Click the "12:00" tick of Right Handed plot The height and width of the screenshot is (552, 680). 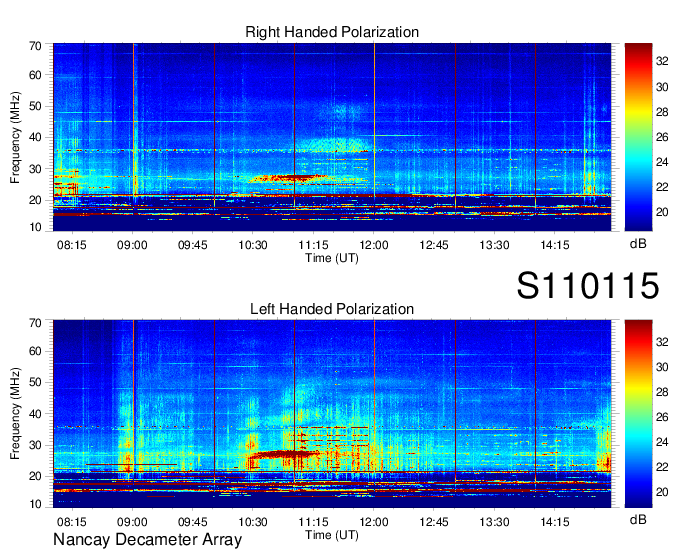(373, 245)
